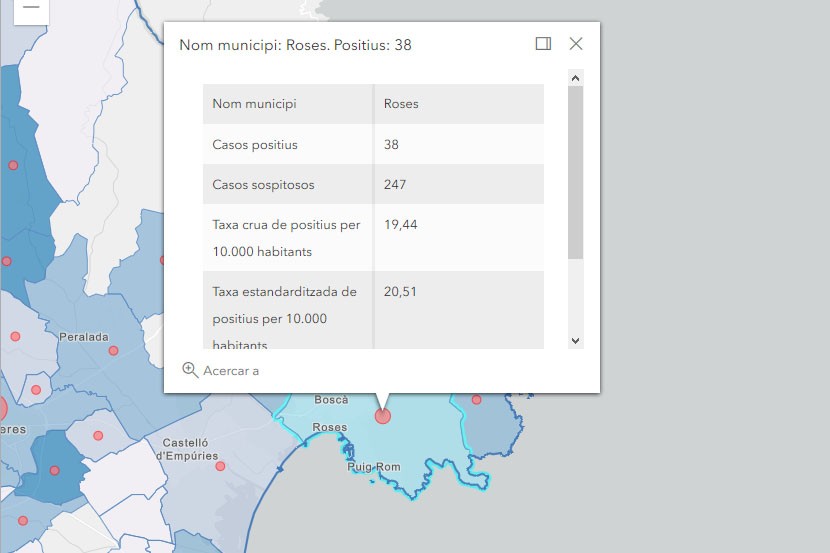Click the popup scrollbar down arrow
The height and width of the screenshot is (553, 830).
(x=575, y=341)
